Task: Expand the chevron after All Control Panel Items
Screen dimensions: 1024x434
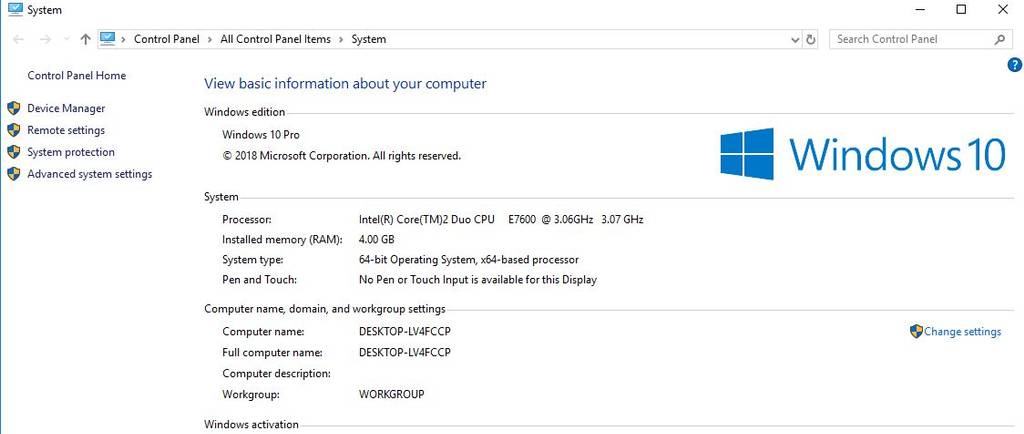Action: click(341, 39)
